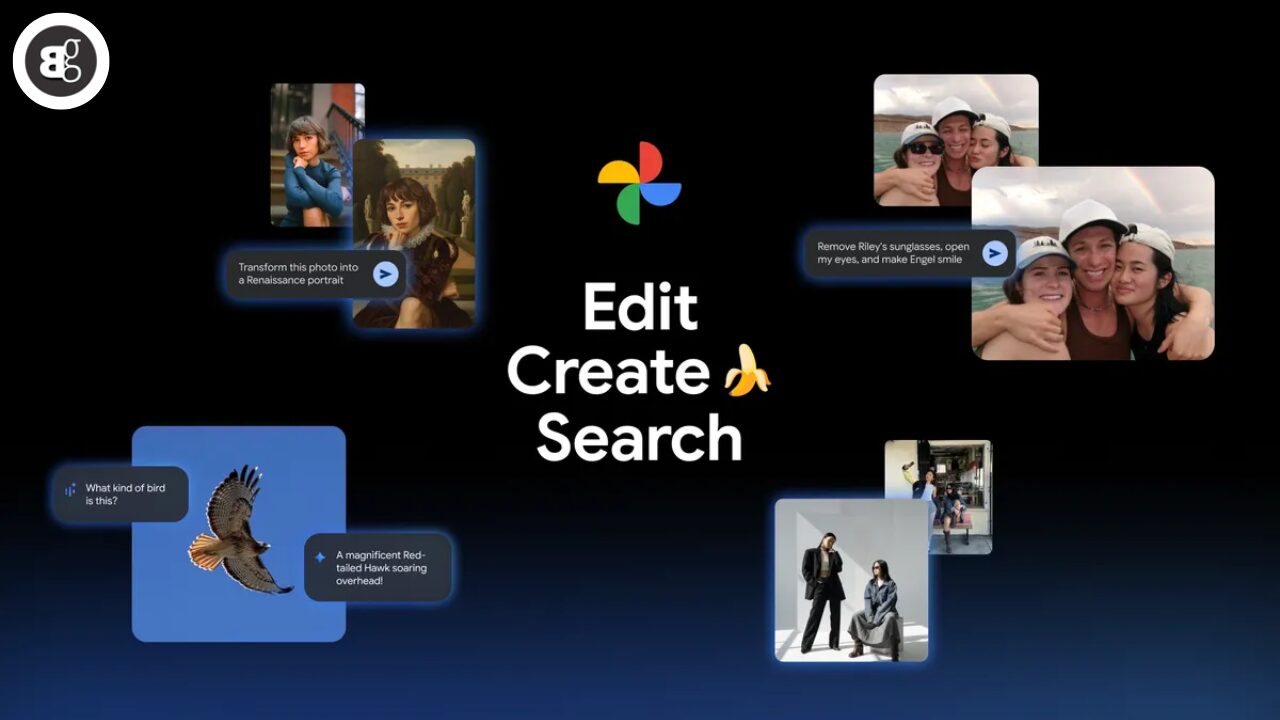Click the 'Transform this photo into a Renaissance portrait' bubble
The width and height of the screenshot is (1280, 720).
pos(300,273)
